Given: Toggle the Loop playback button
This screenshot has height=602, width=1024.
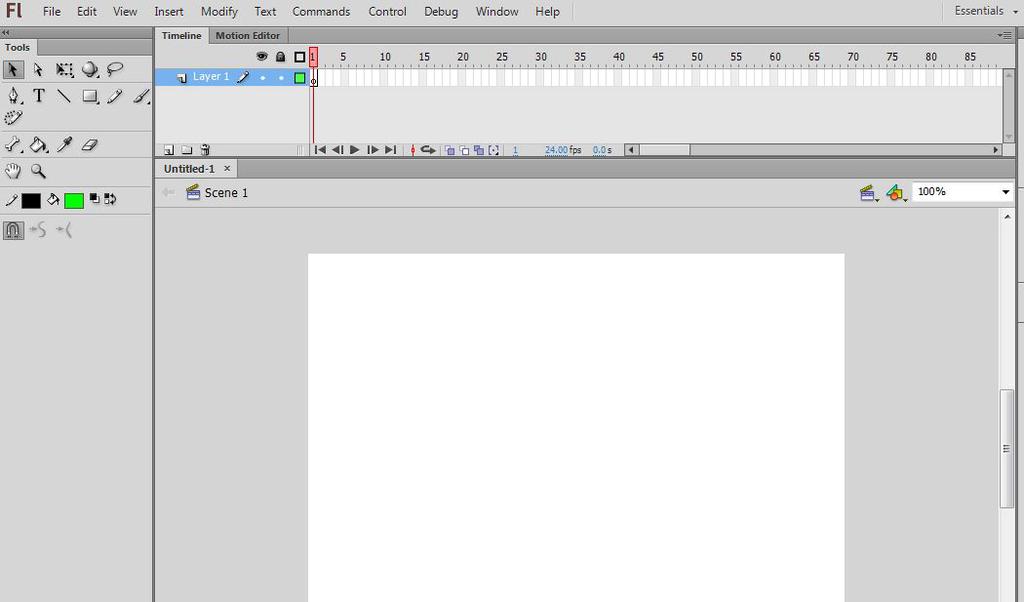Looking at the screenshot, I should 428,150.
